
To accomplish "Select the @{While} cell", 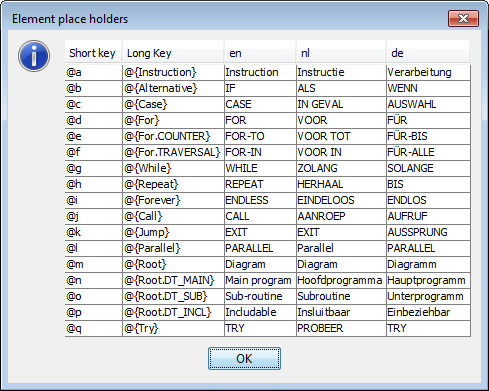I will [173, 168].
